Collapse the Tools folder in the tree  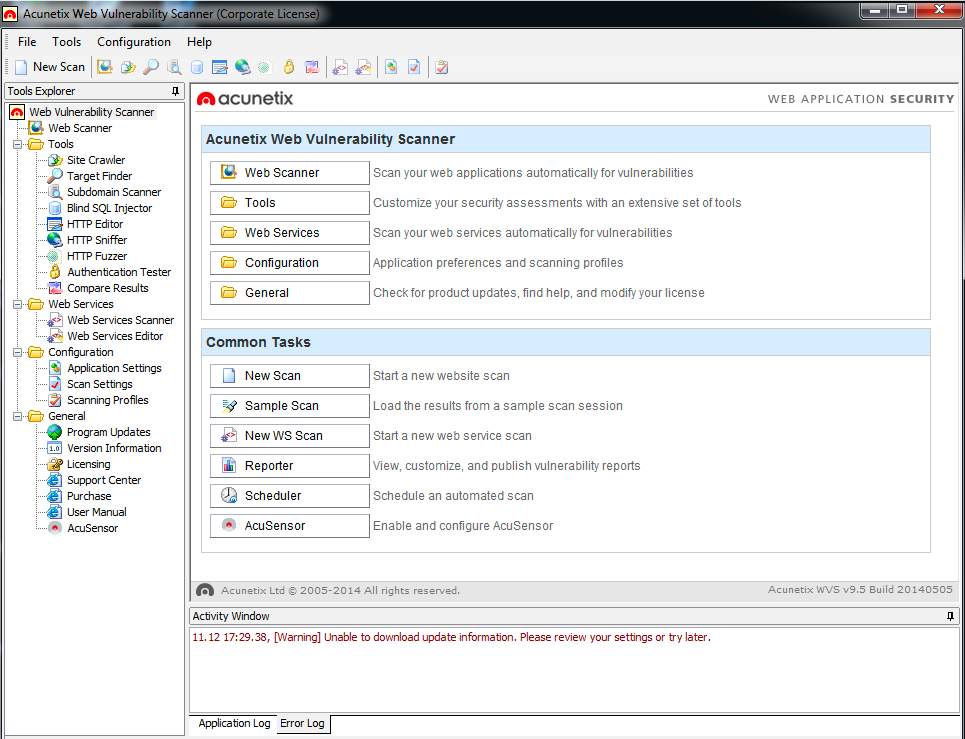[x=19, y=144]
